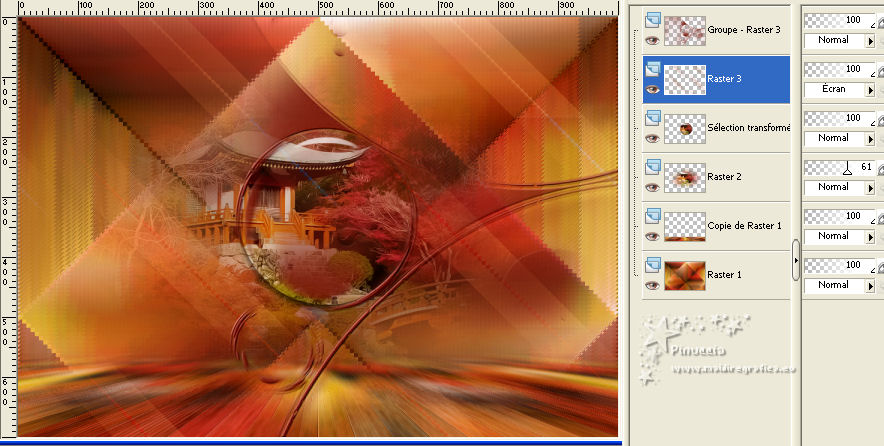Select the 'Raster 1' layer name
The width and height of the screenshot is (884, 446).
tap(724, 275)
